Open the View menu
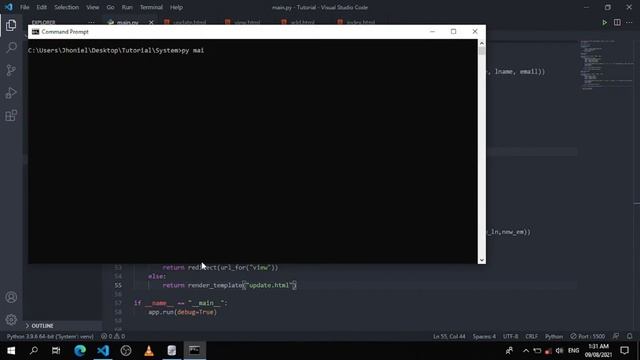Image resolution: width=640 pixels, height=360 pixels. click(x=92, y=7)
